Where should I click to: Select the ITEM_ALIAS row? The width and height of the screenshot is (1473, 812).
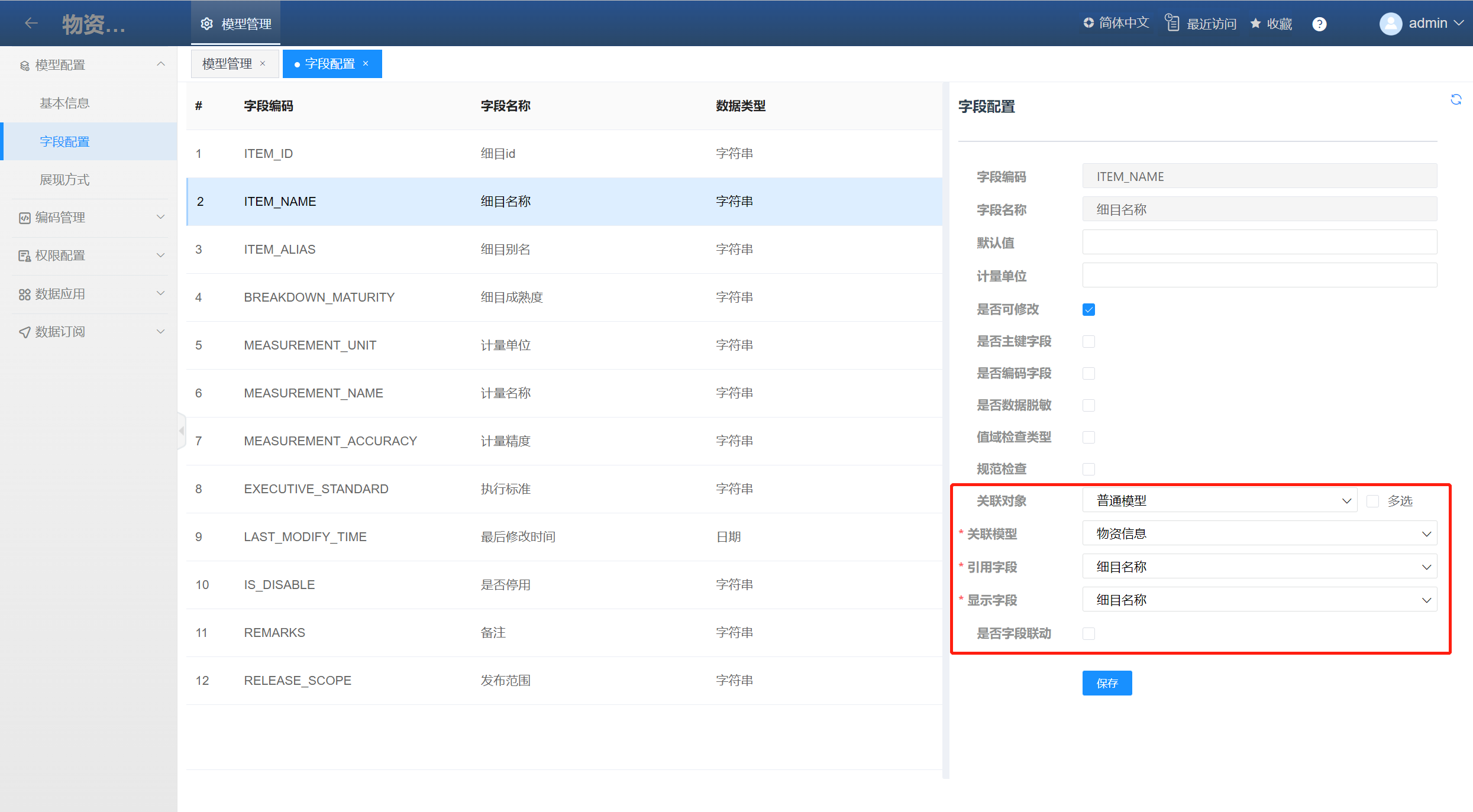click(564, 250)
